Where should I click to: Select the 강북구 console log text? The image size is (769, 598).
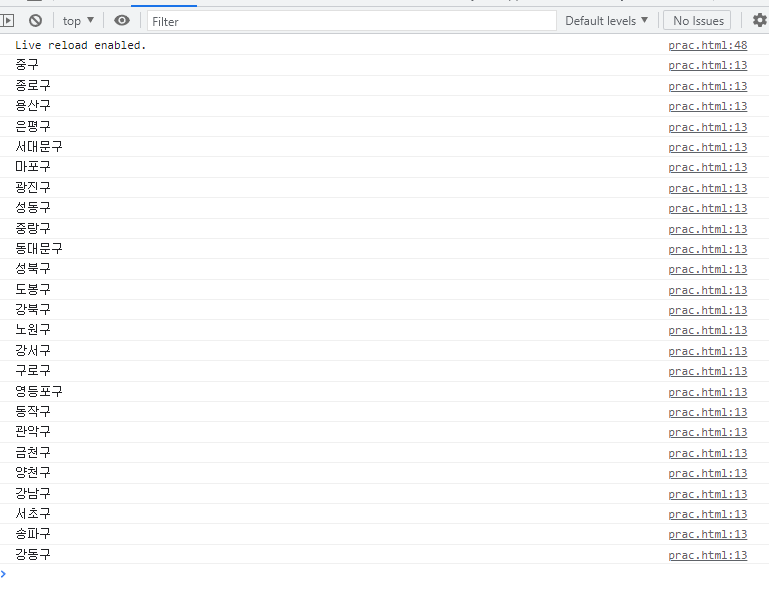click(x=32, y=309)
